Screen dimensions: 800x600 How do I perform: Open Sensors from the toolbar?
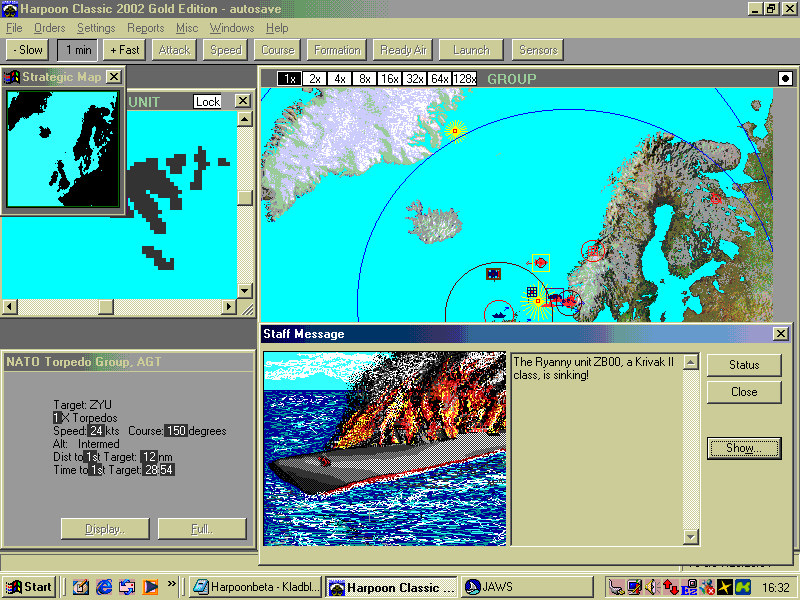538,50
